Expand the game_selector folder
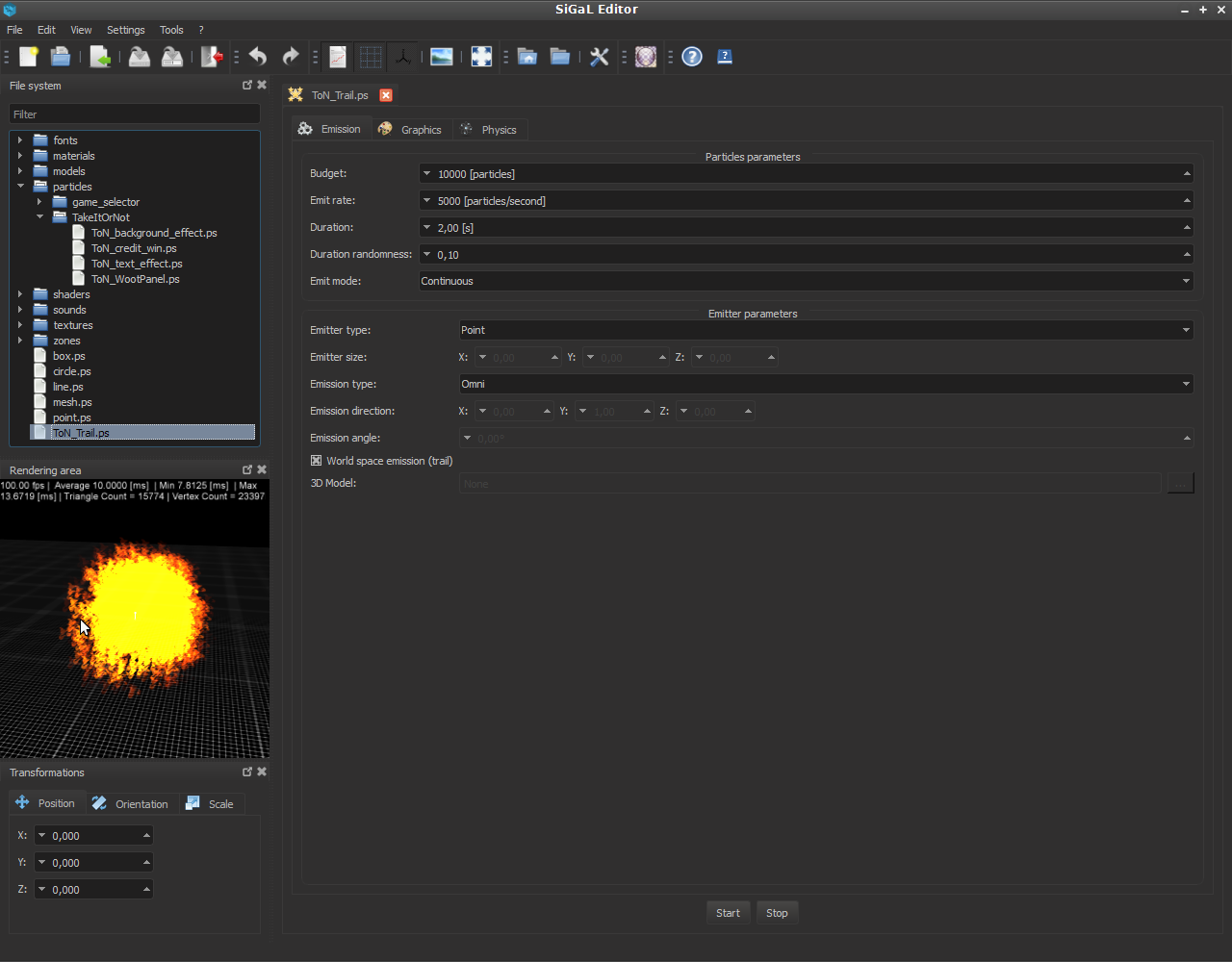Viewport: 1232px width, 962px height. (38, 202)
